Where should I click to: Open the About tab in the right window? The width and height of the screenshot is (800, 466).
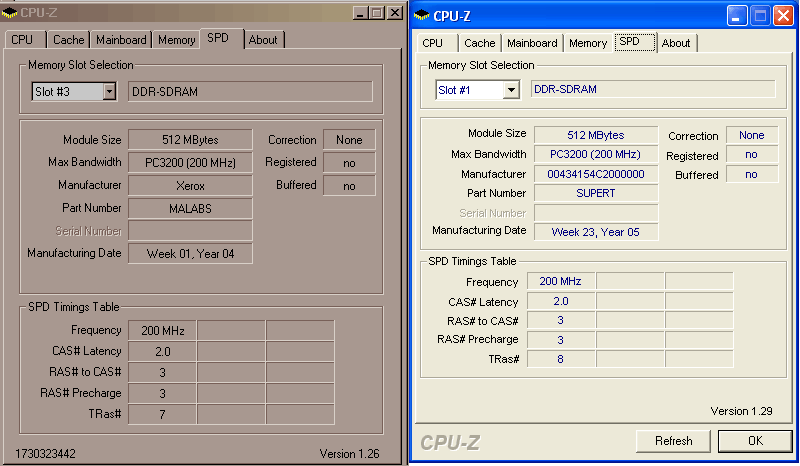pos(676,43)
